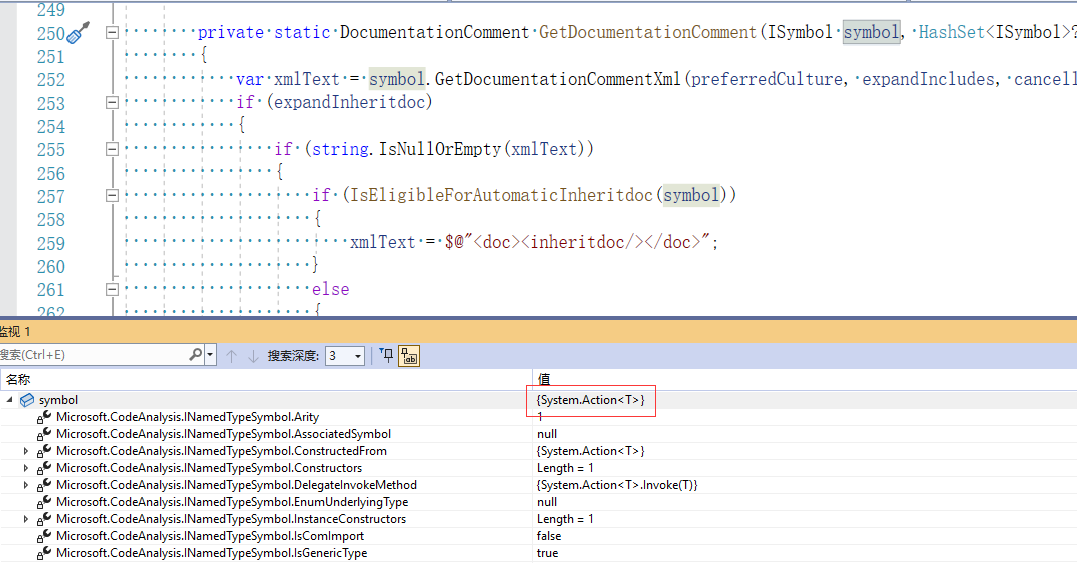Select the IsComImport property row
The width and height of the screenshot is (1077, 563).
[538, 536]
